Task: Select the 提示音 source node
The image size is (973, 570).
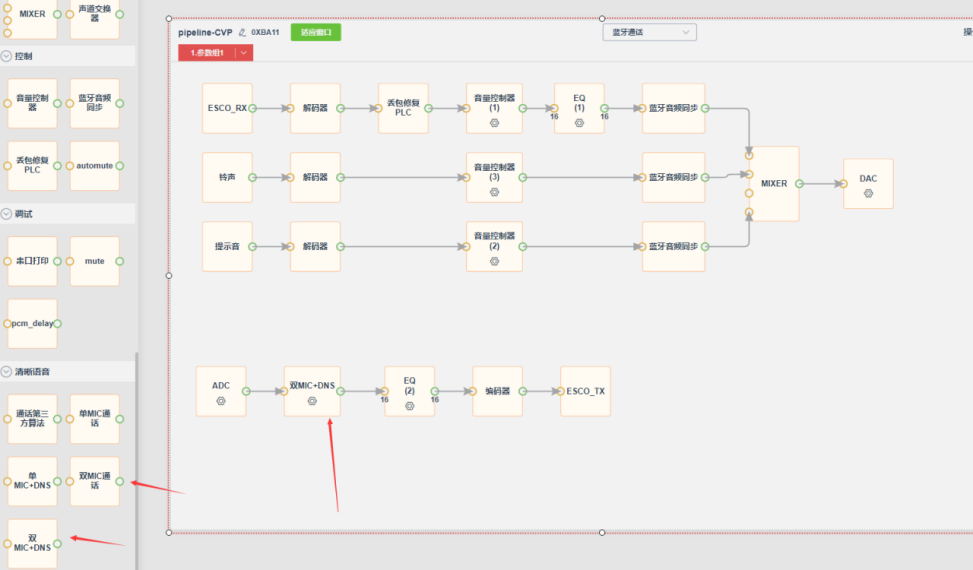Action: click(227, 246)
